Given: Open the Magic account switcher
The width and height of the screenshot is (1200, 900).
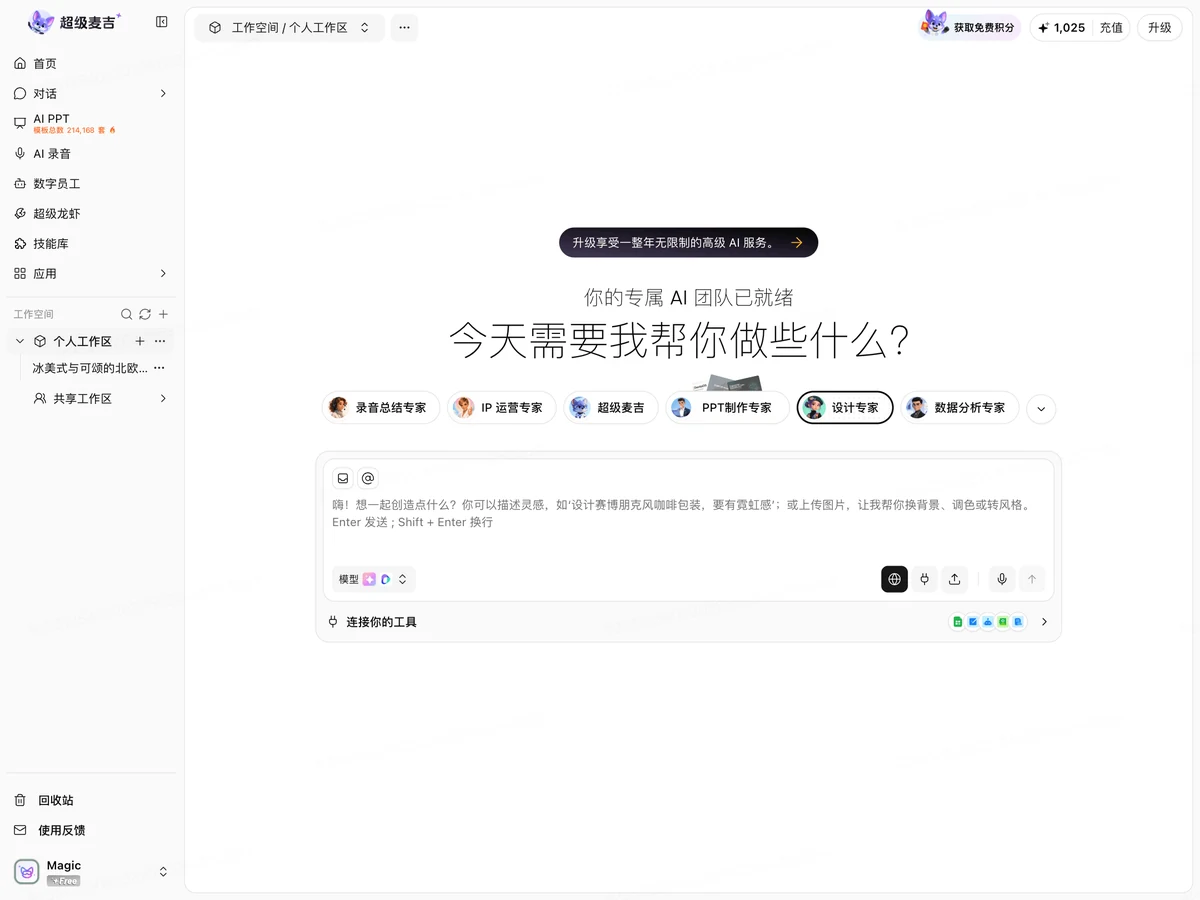Looking at the screenshot, I should pos(163,872).
